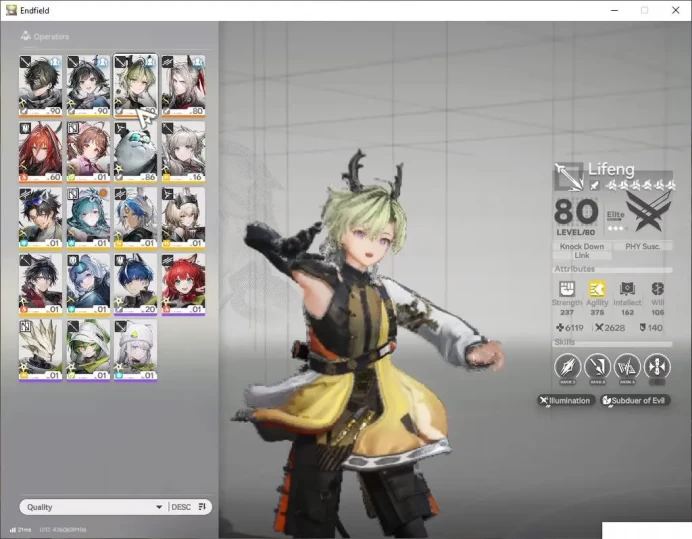Screen dimensions: 692x539
Task: Select the red-haired cat-eared girl operator
Action: tap(183, 284)
